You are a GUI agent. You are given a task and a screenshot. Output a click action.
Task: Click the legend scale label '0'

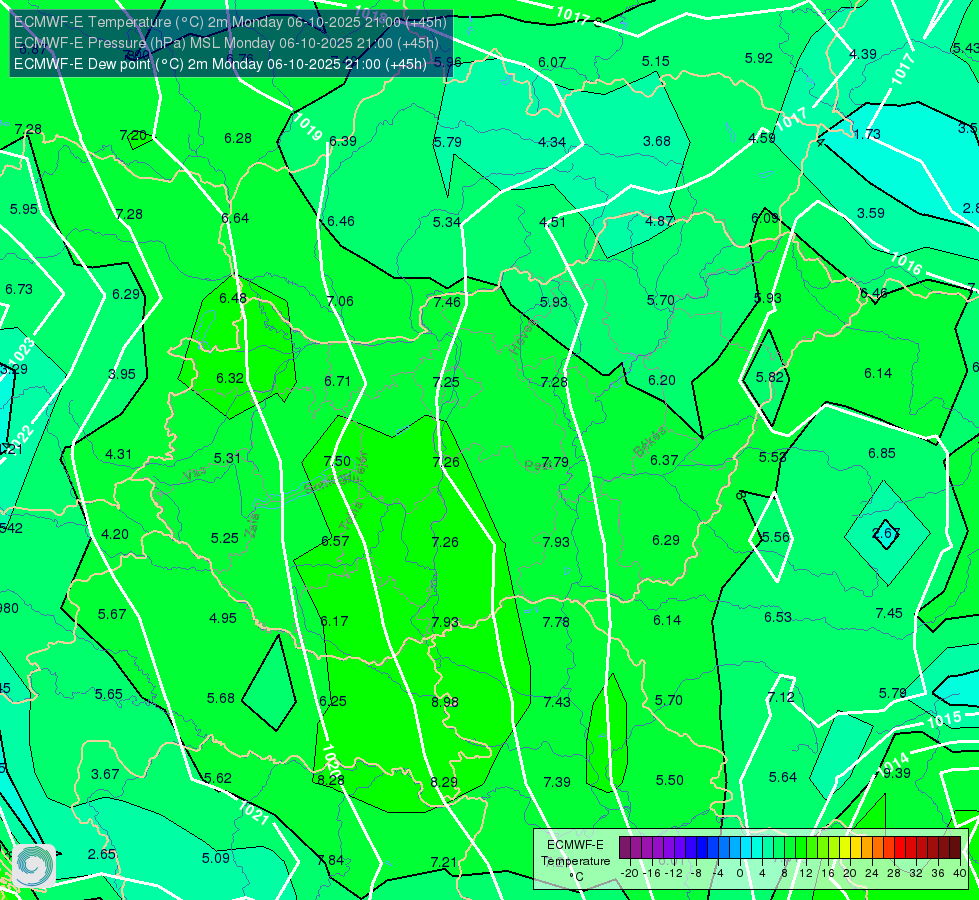pyautogui.click(x=740, y=873)
